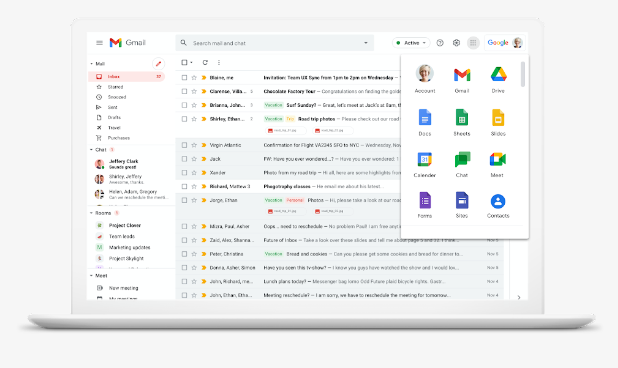The image size is (618, 368).
Task: Open the Inbox folder
Action: tap(126, 76)
